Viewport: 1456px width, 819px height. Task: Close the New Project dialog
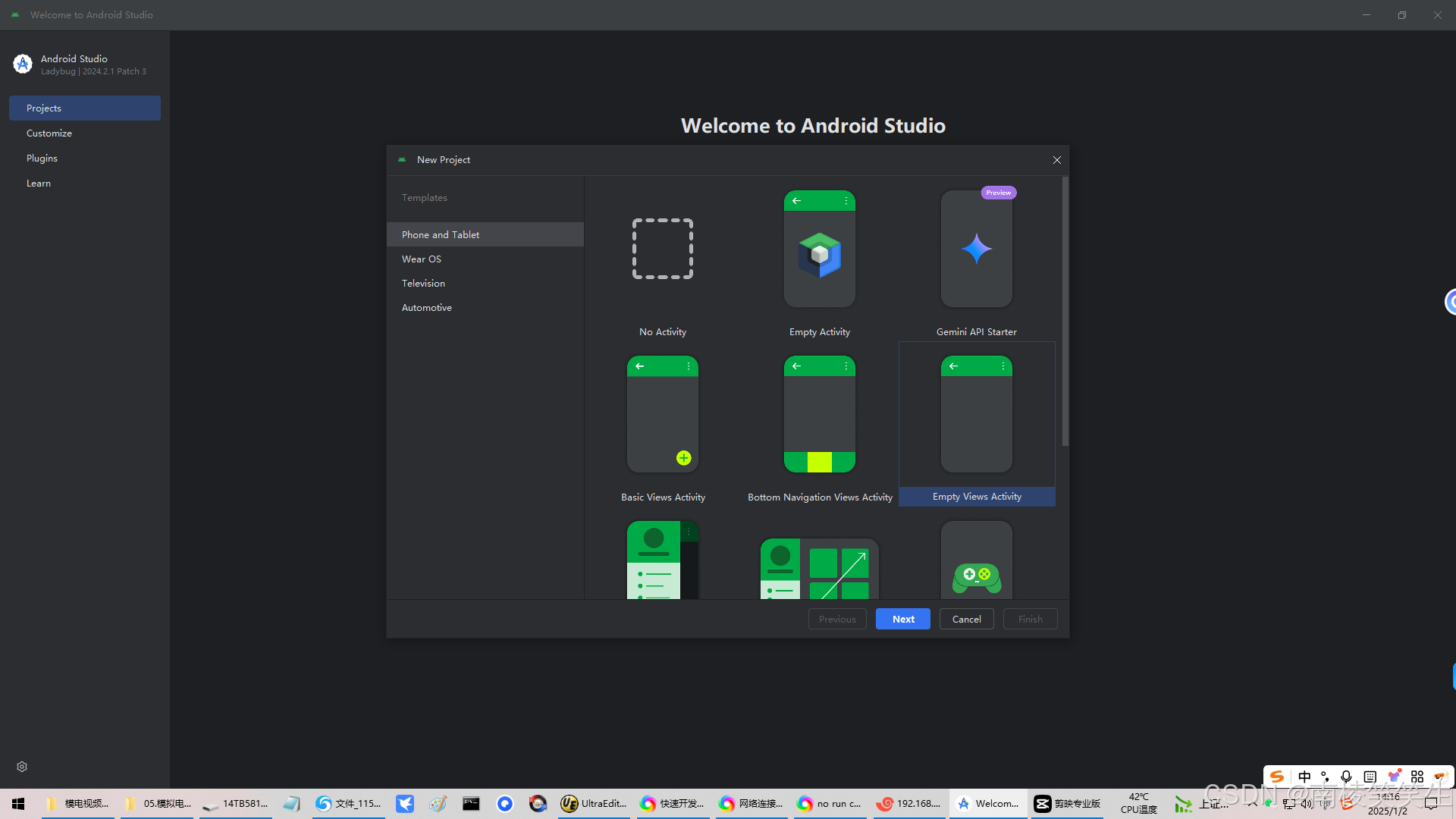1056,160
